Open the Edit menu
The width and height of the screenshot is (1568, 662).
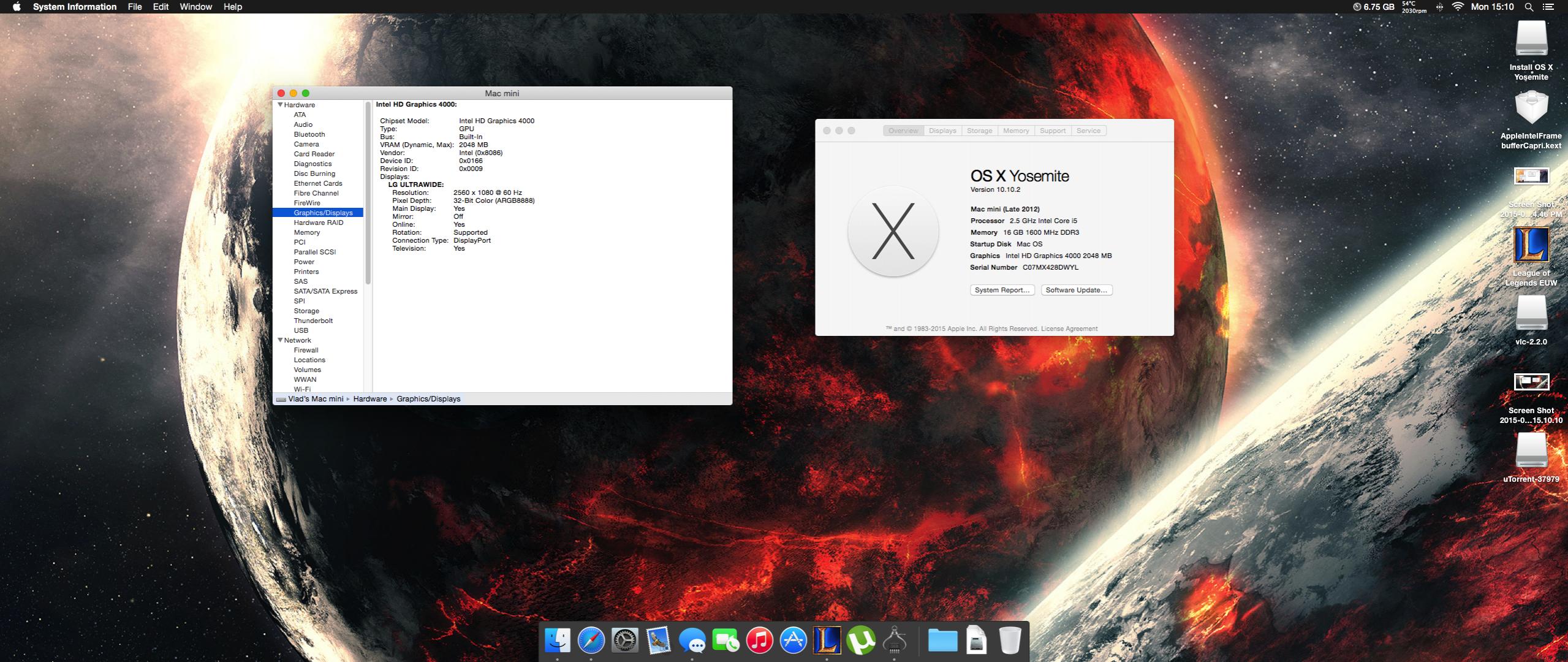point(161,7)
